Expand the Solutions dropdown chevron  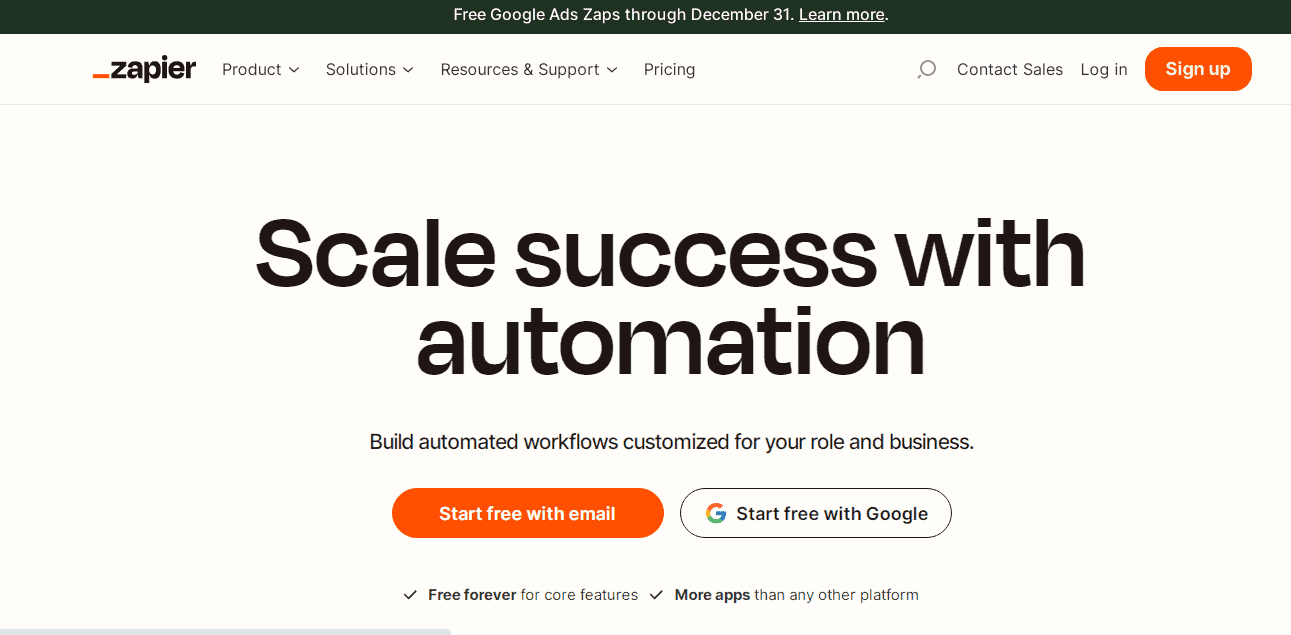(408, 70)
